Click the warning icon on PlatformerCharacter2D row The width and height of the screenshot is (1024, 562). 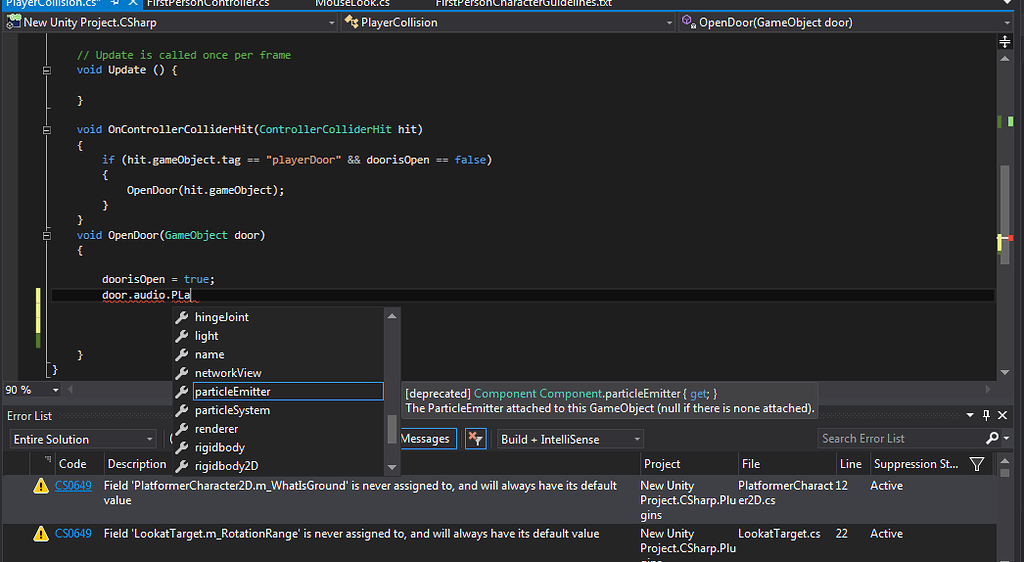41,486
